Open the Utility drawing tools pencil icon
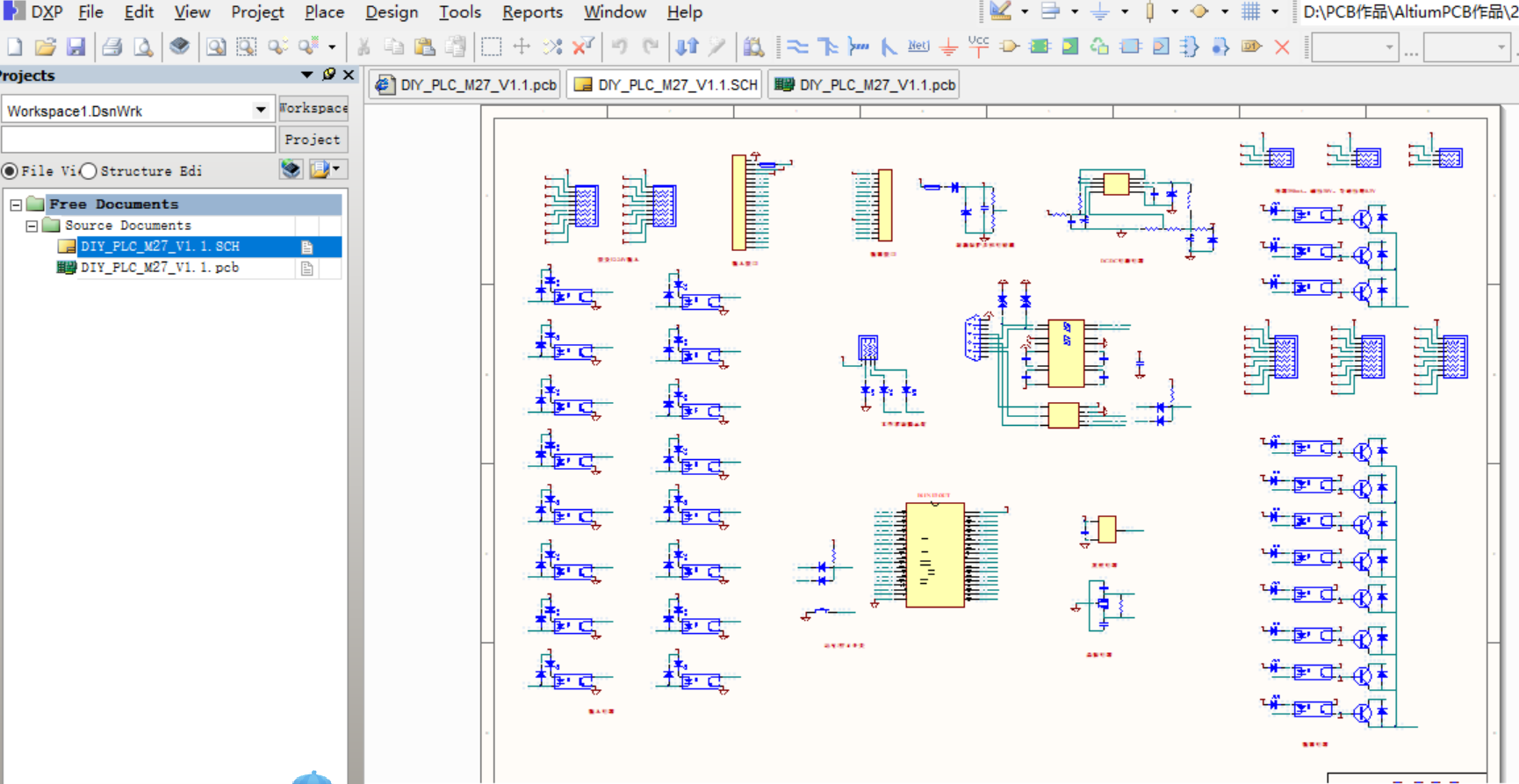This screenshot has height=784, width=1519. coord(1000,11)
